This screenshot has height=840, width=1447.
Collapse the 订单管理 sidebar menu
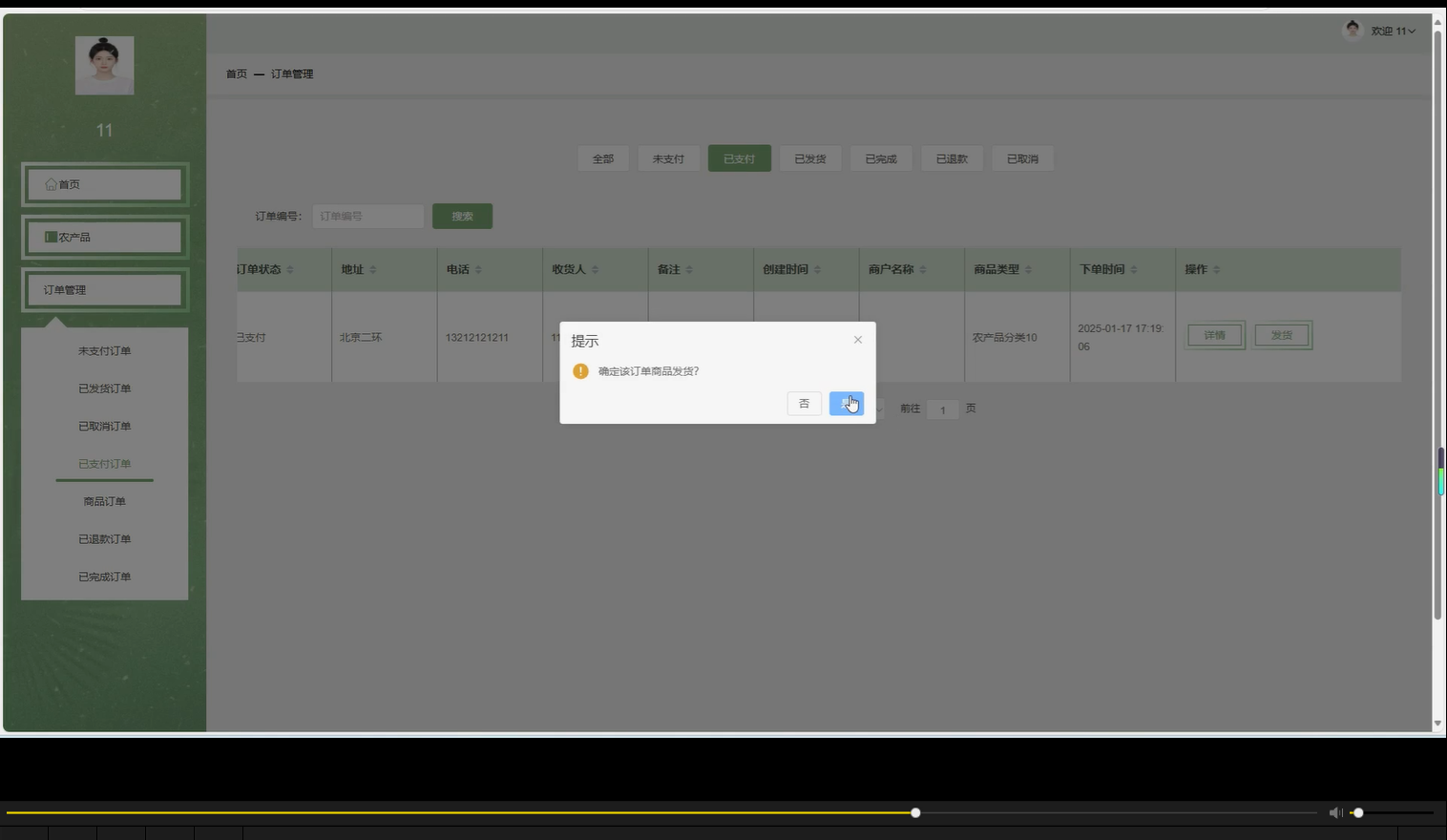coord(105,290)
